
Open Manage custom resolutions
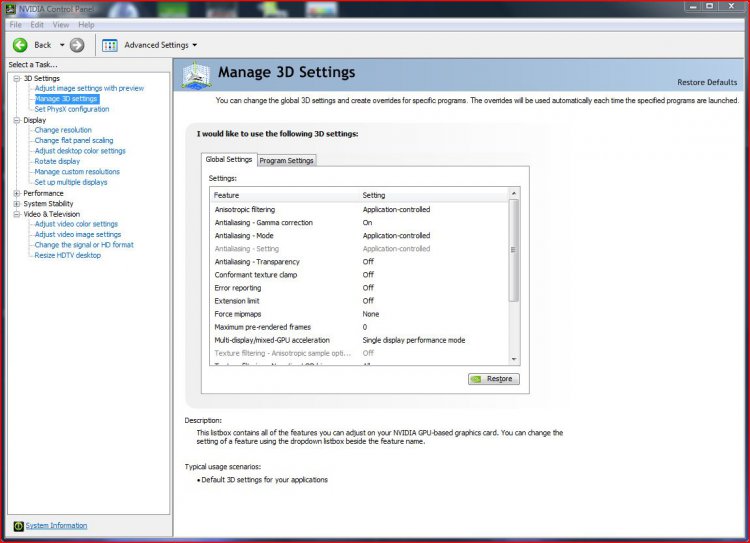tap(77, 171)
